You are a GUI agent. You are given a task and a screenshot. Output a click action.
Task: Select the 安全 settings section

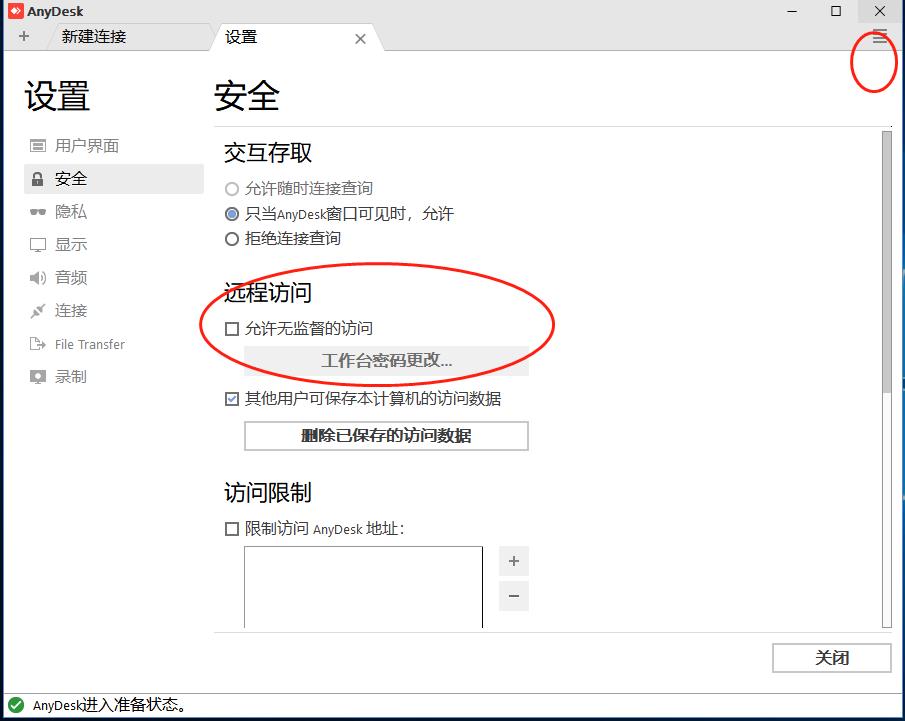(114, 178)
